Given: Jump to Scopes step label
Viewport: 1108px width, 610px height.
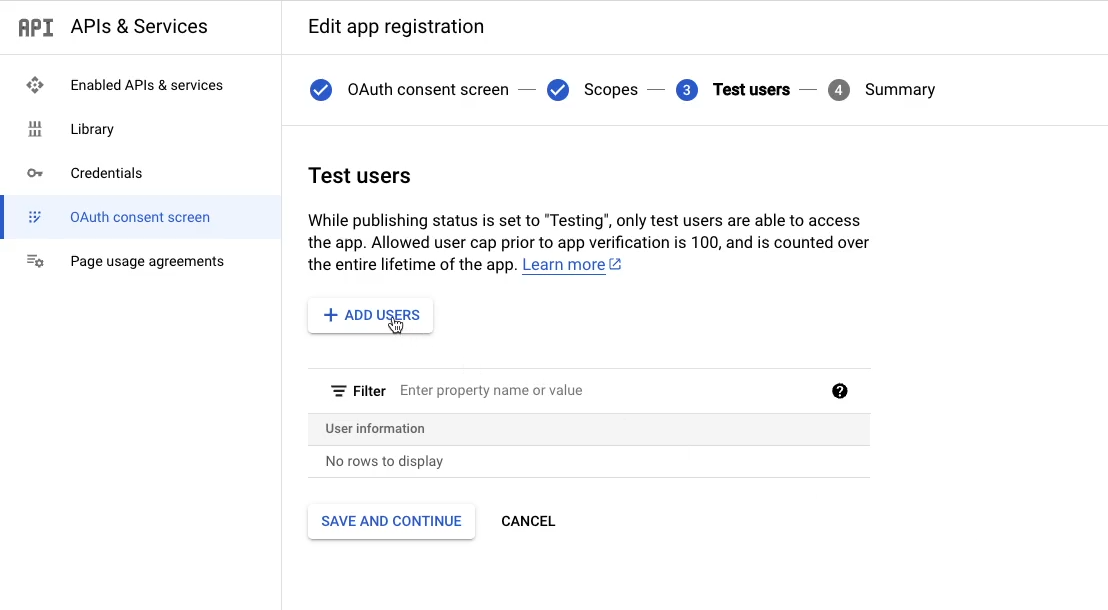Looking at the screenshot, I should (x=611, y=90).
